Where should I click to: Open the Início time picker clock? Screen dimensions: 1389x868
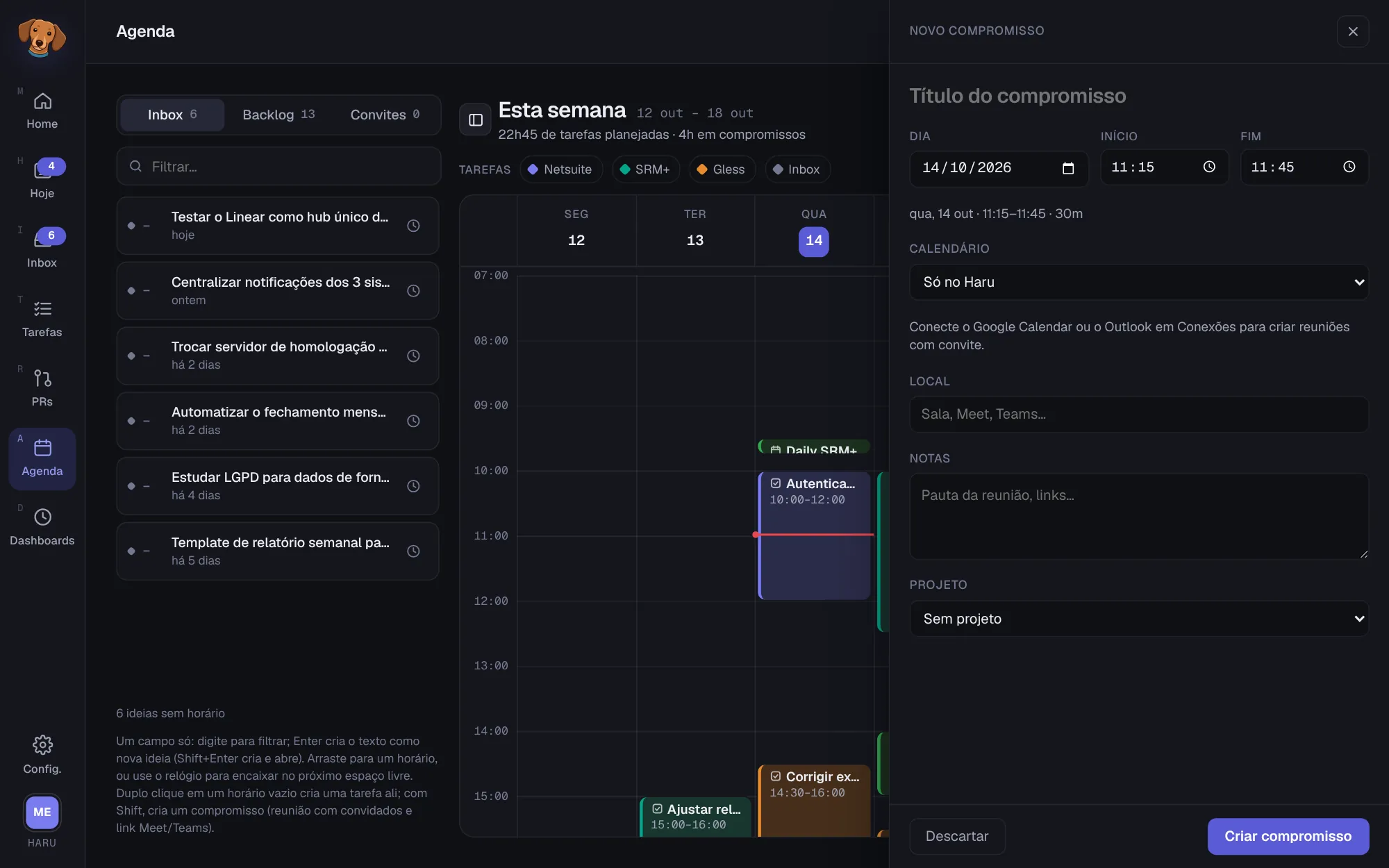[1209, 167]
